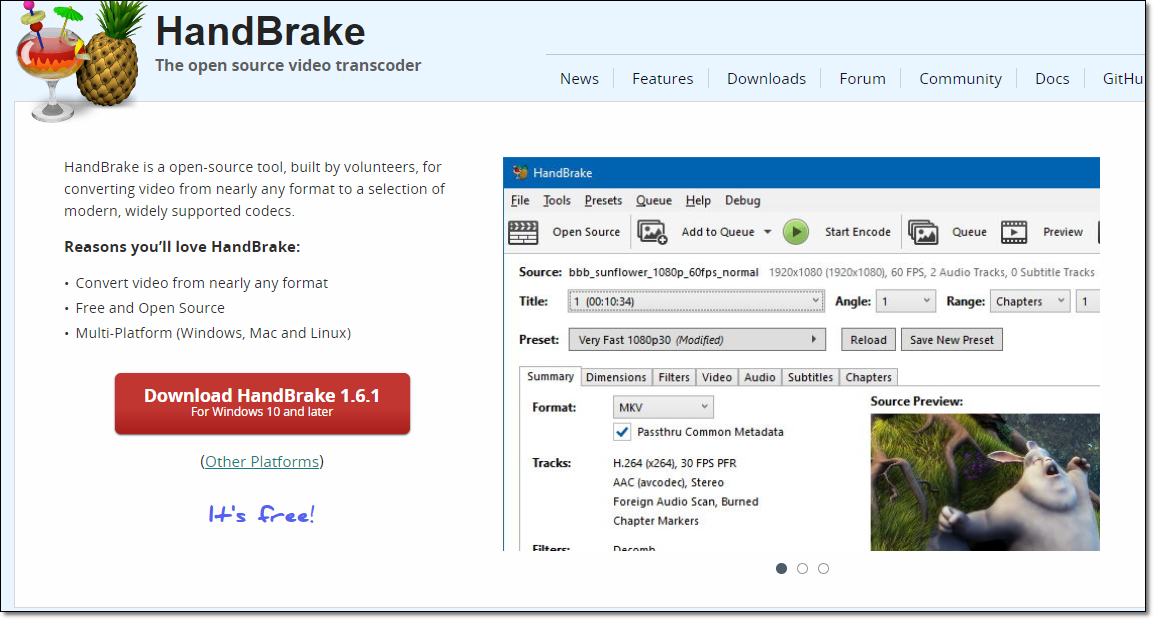Open the Tools menu
The width and height of the screenshot is (1154, 620).
(x=557, y=200)
